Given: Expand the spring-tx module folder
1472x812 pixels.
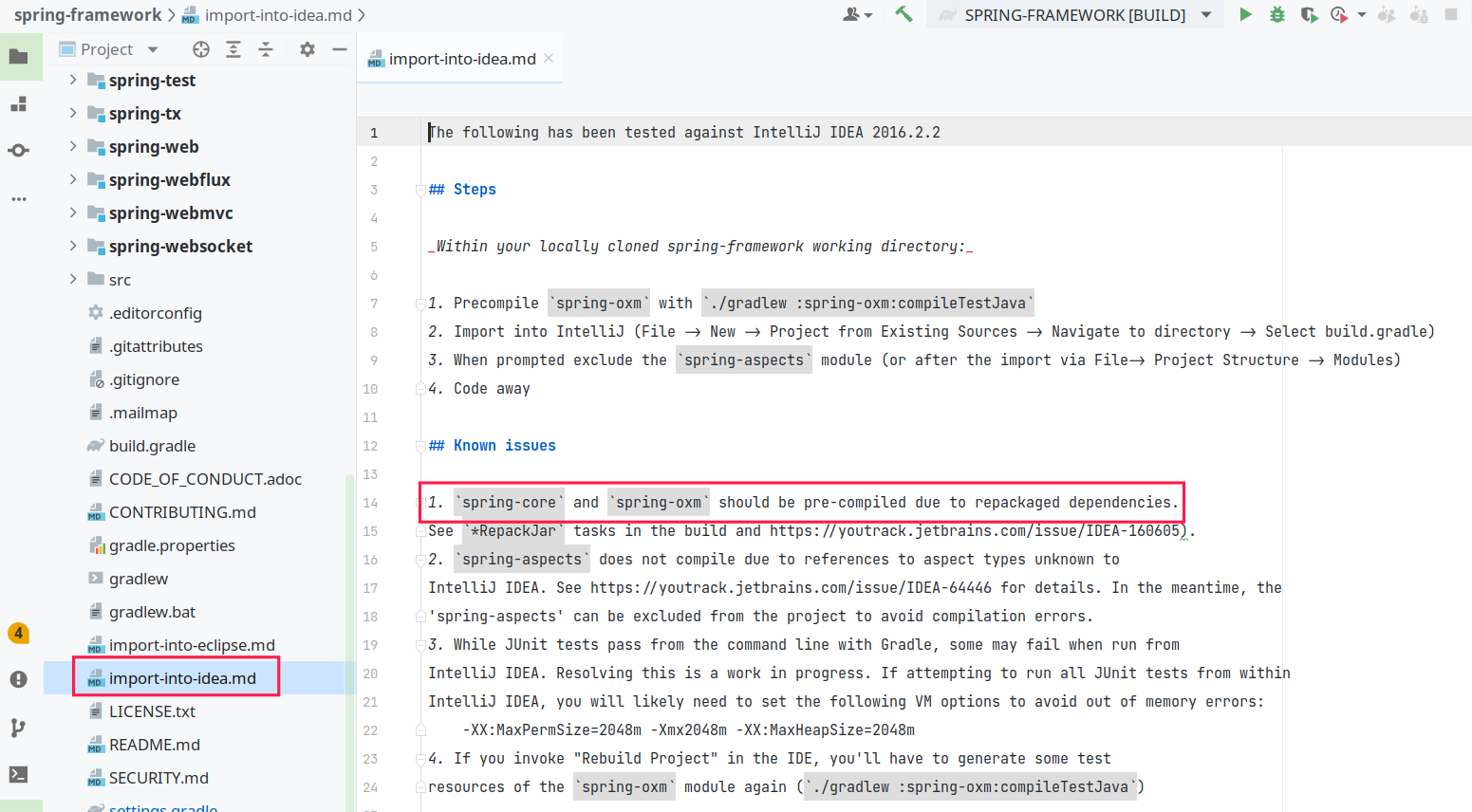Looking at the screenshot, I should click(73, 113).
